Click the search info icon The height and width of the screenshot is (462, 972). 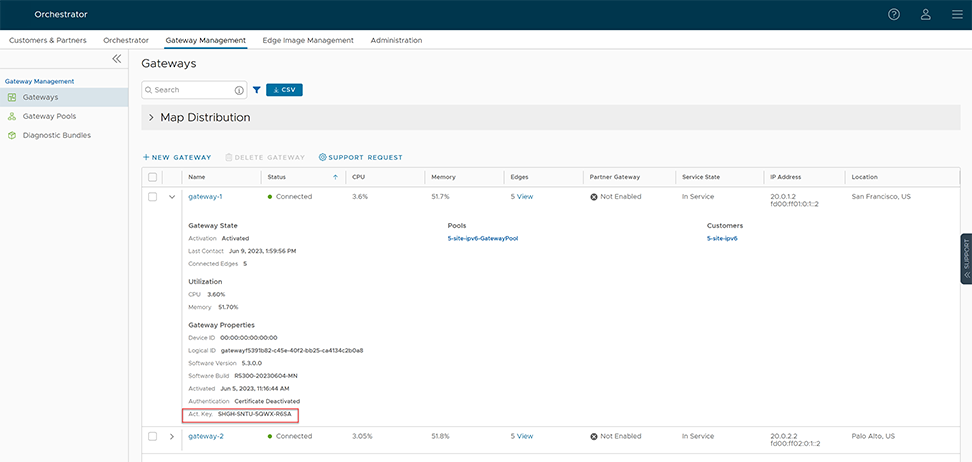pos(239,90)
